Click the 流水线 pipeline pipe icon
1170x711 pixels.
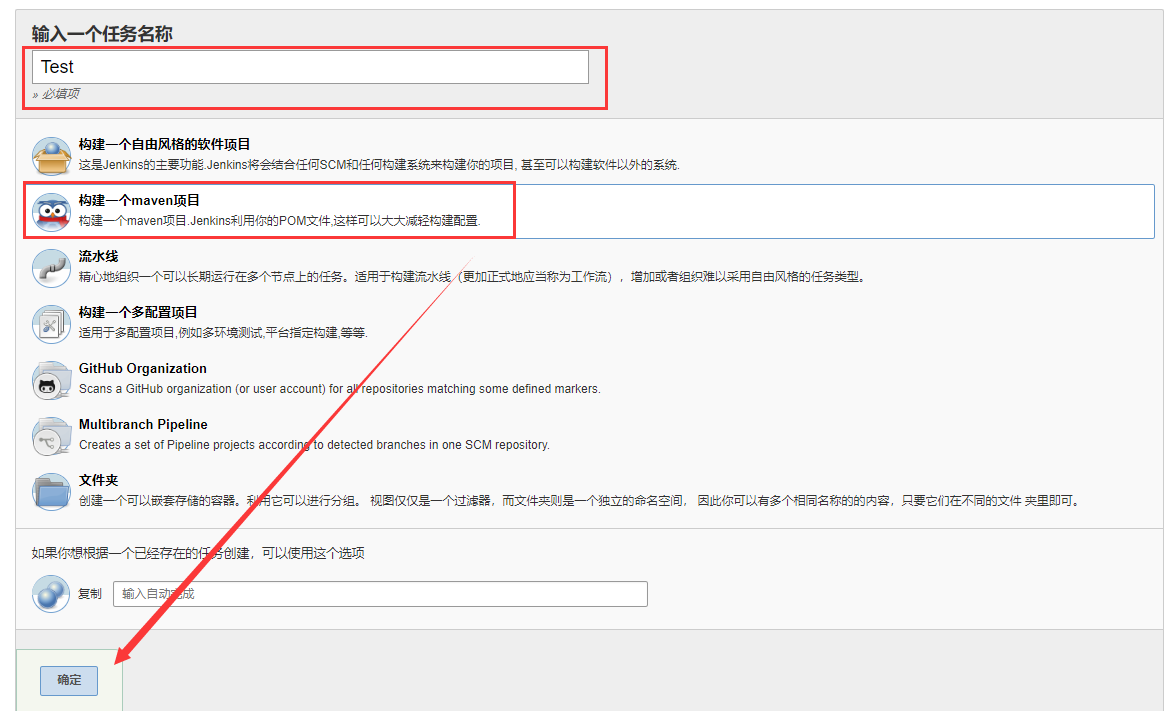pyautogui.click(x=51, y=267)
